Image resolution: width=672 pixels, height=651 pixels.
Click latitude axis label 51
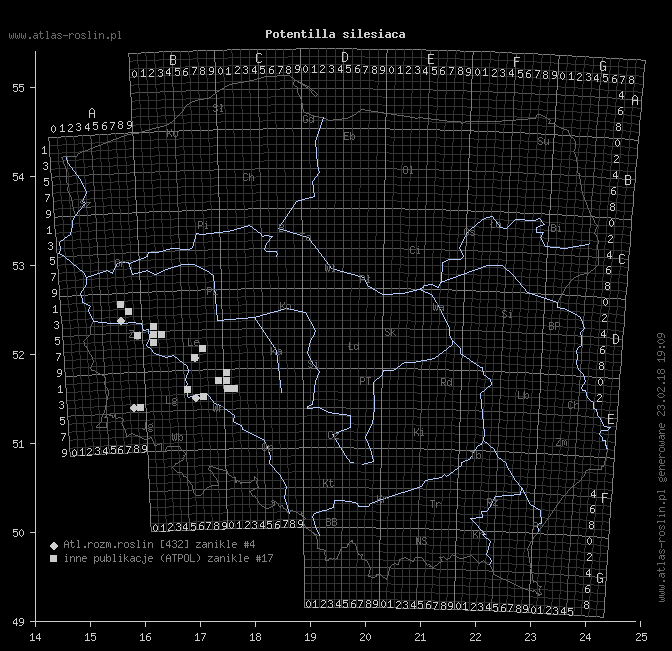point(18,444)
